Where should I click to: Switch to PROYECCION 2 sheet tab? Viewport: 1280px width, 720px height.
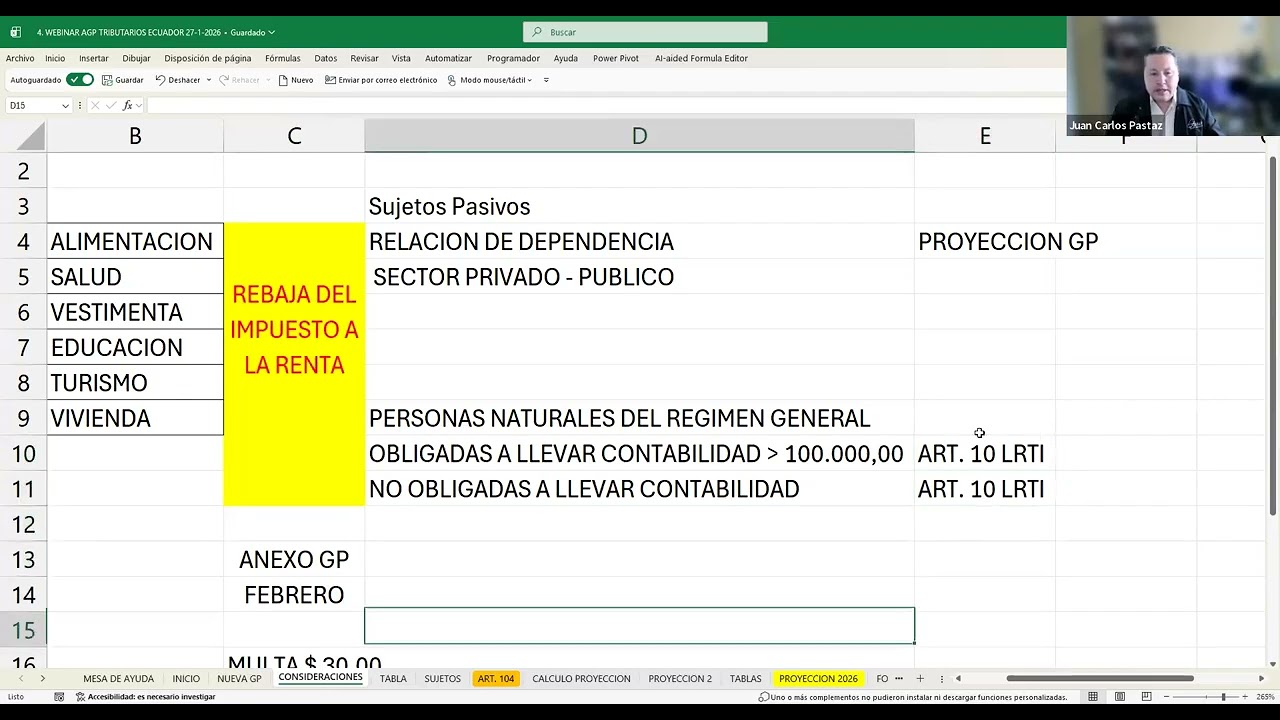coord(680,678)
